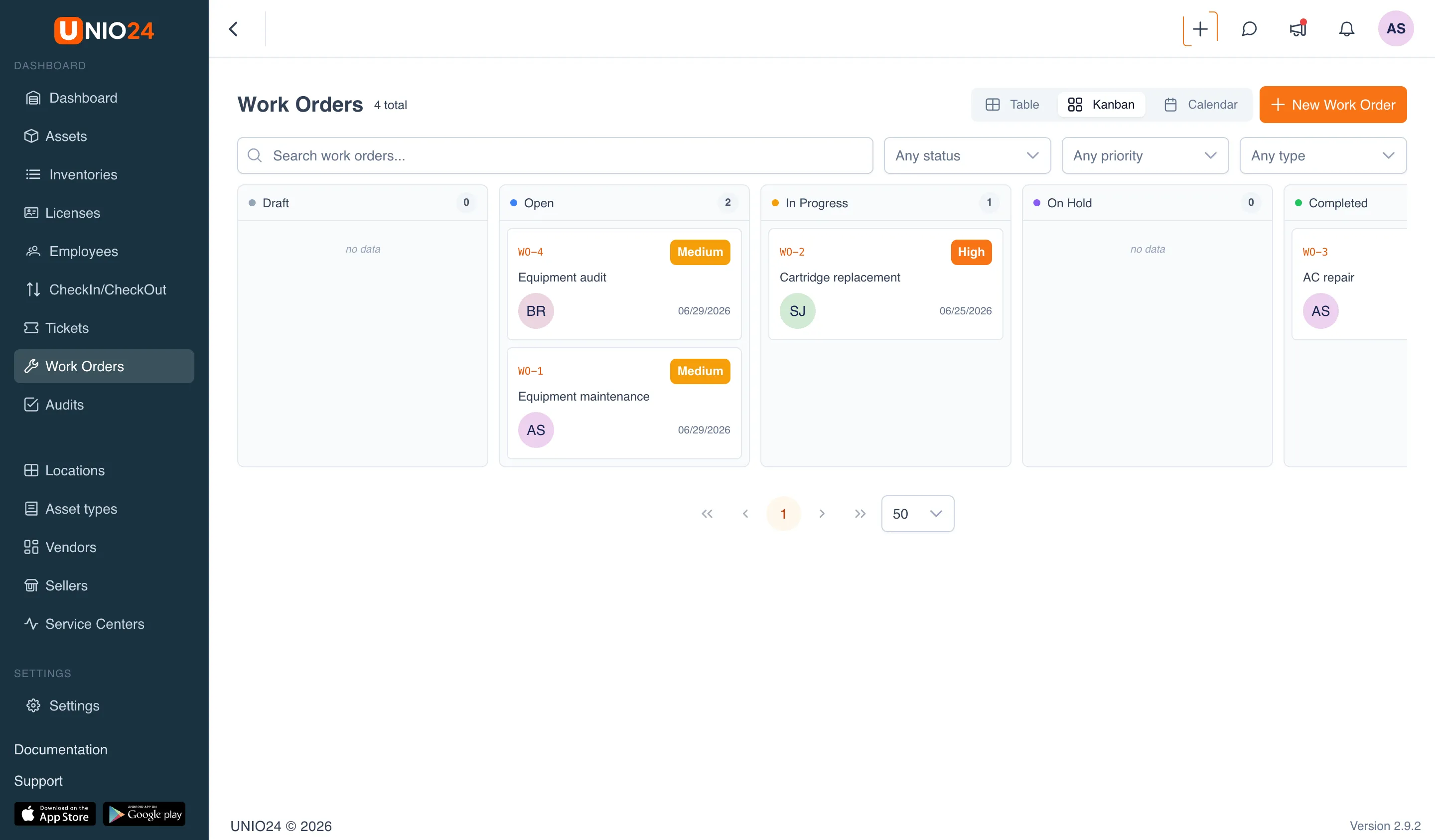Viewport: 1435px width, 840px height.
Task: Open the AS user profile avatar
Action: coord(1395,29)
